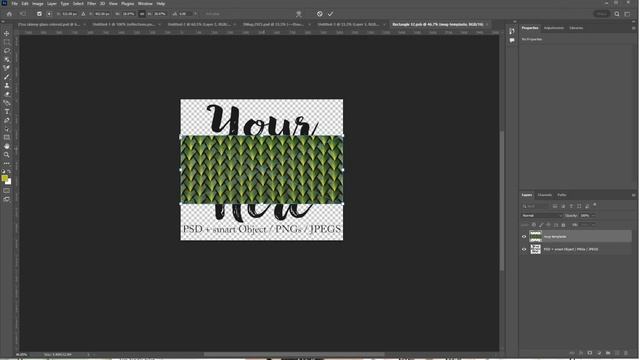640x360 pixels.
Task: Open the Layer menu
Action: [52, 4]
